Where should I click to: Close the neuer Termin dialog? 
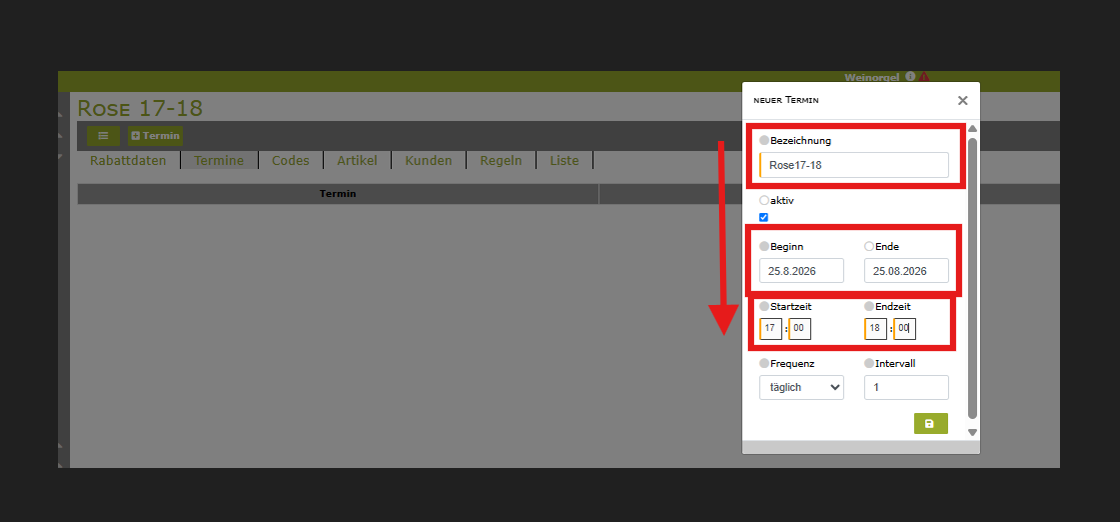[x=963, y=101]
